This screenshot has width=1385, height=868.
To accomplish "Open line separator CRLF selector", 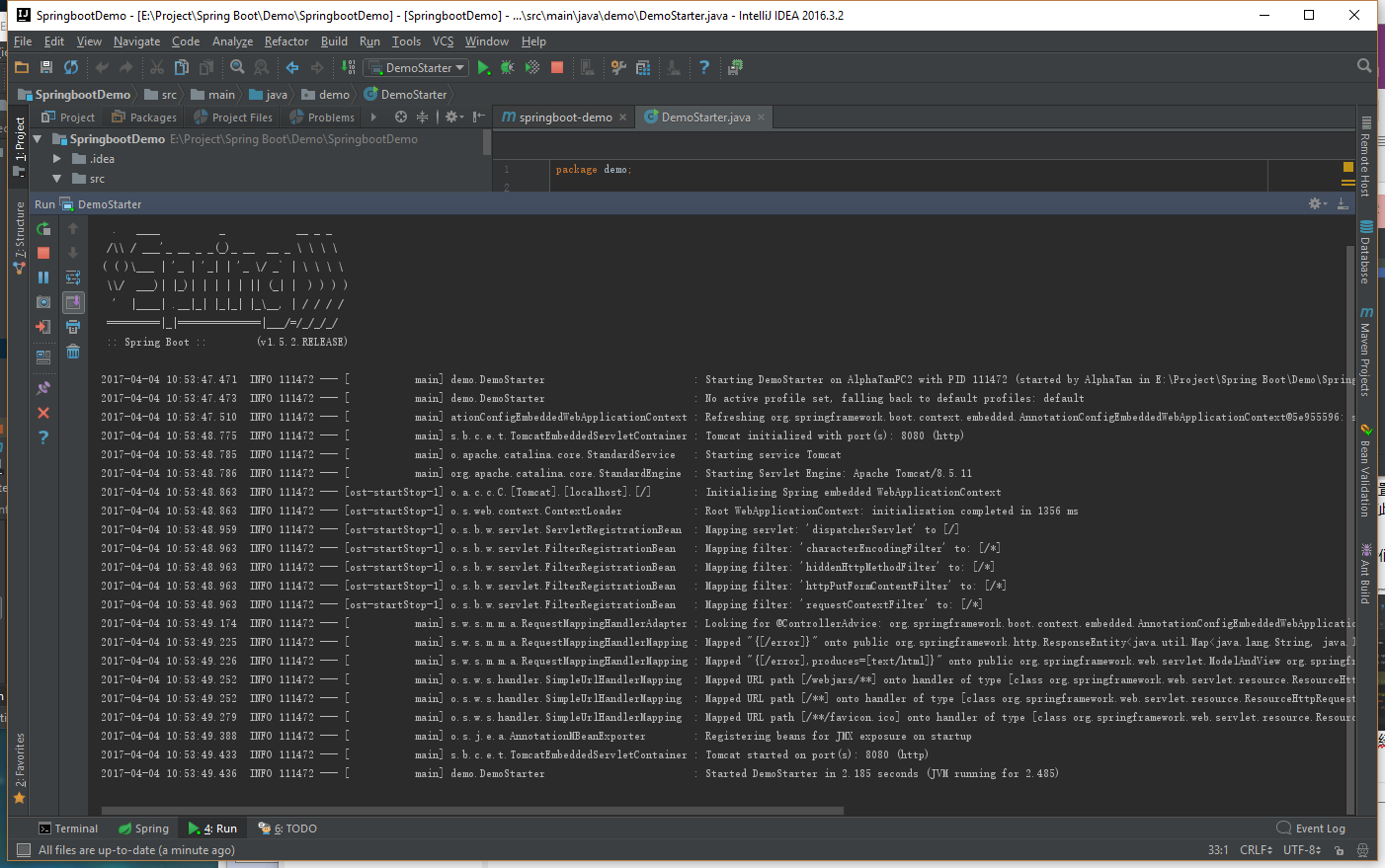I will coord(1257,850).
